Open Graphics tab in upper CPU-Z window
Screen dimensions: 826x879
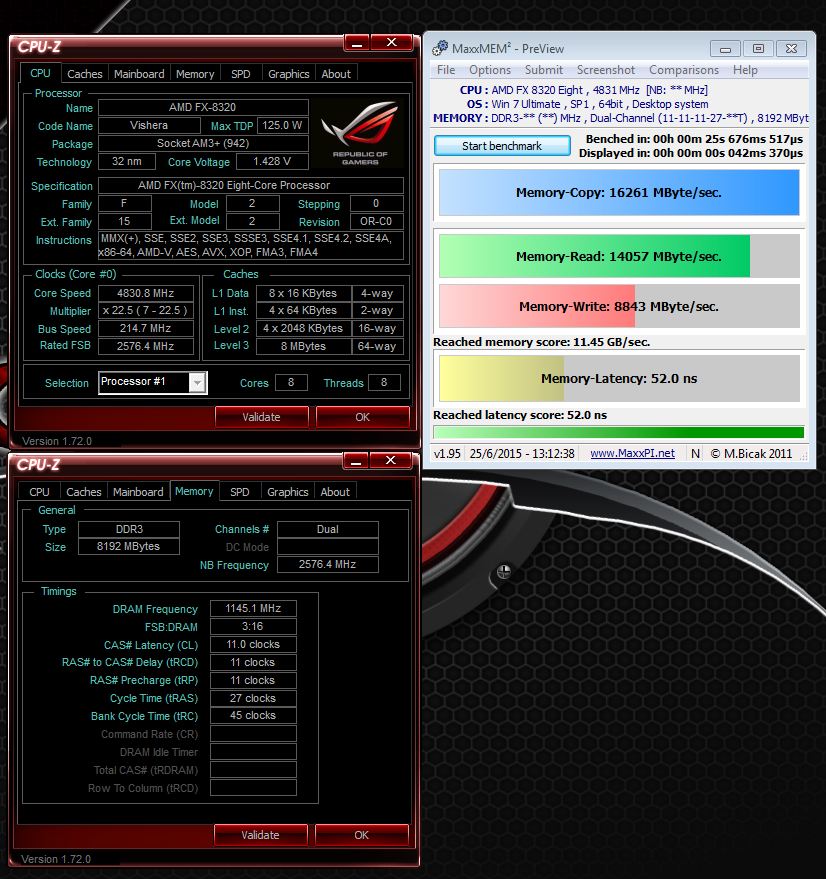point(288,74)
